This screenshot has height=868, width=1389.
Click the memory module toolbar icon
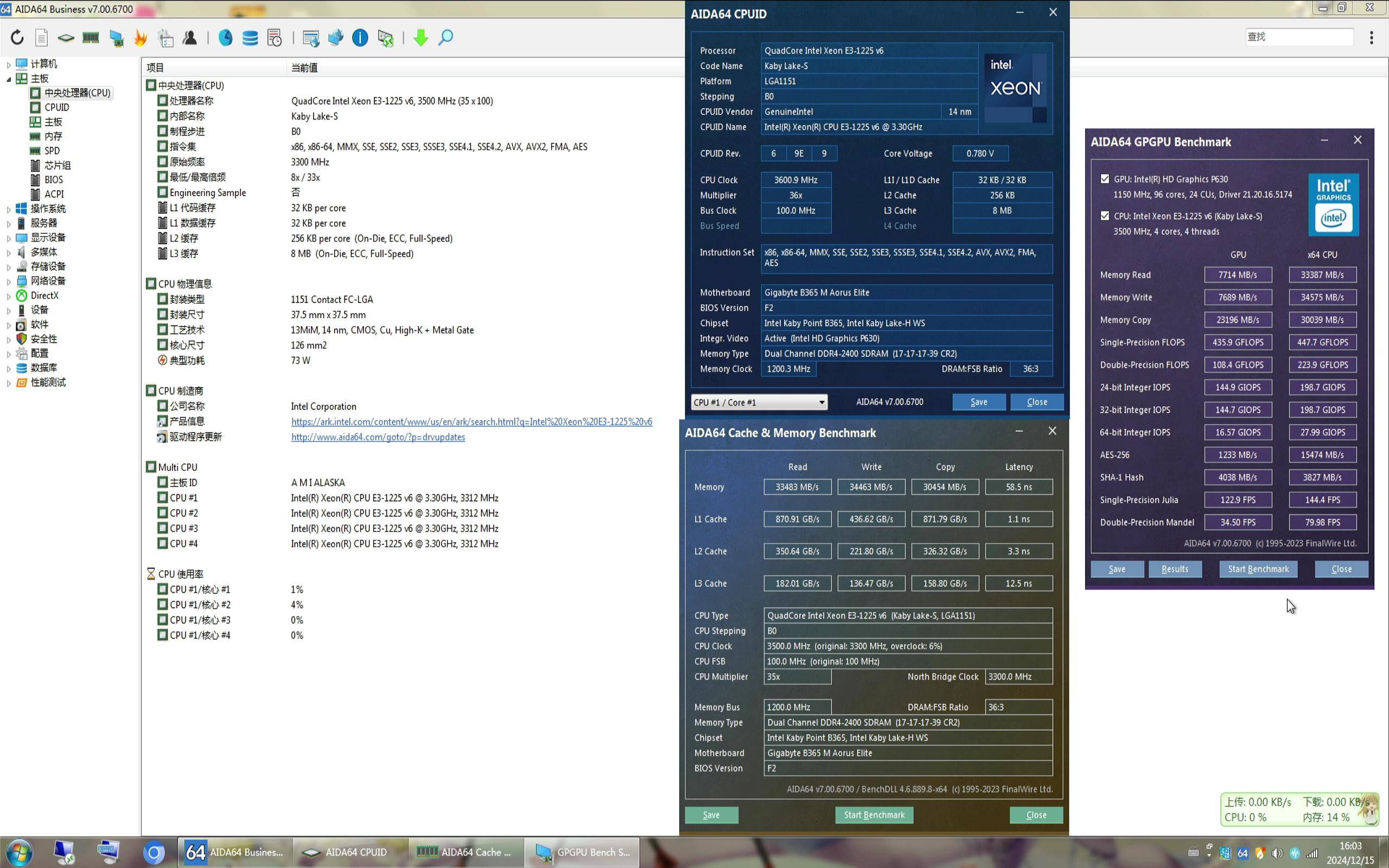(x=91, y=38)
